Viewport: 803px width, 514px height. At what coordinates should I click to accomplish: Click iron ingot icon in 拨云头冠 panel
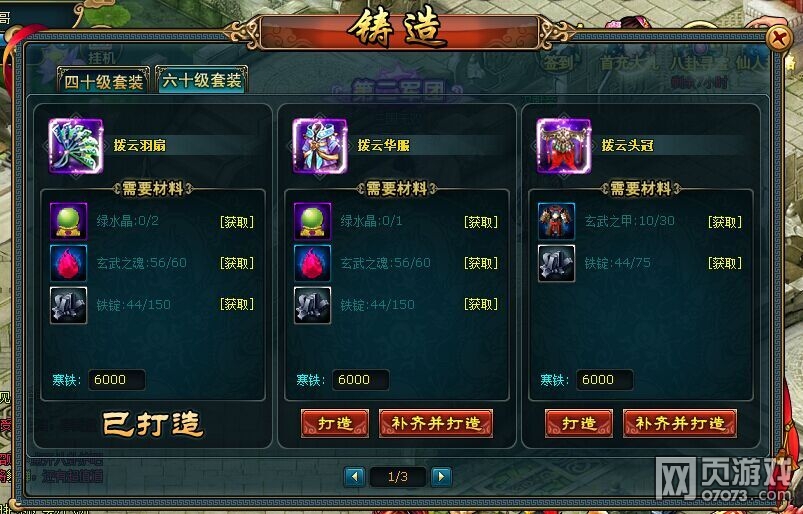pyautogui.click(x=557, y=263)
